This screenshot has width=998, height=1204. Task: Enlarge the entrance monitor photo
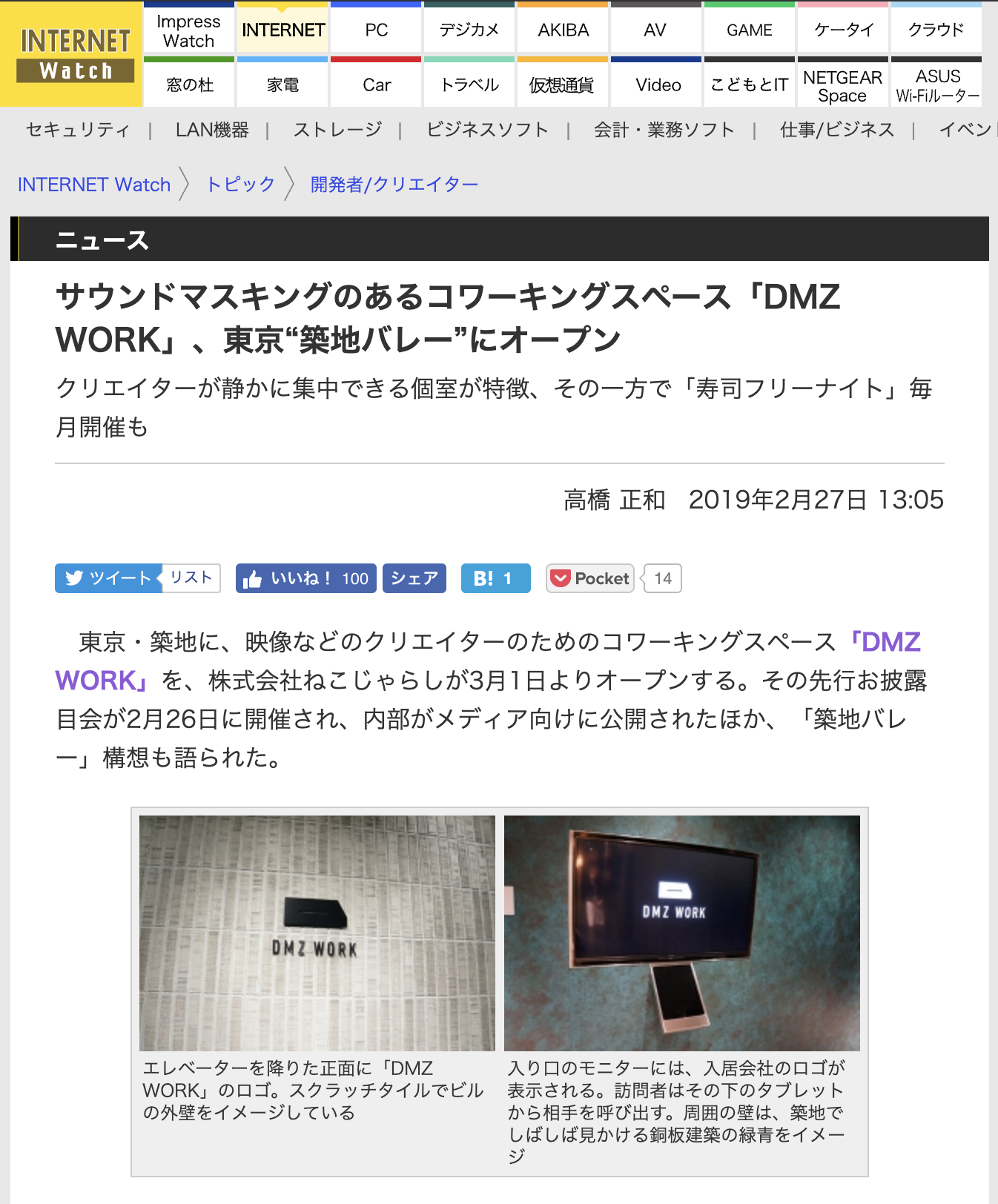[682, 933]
